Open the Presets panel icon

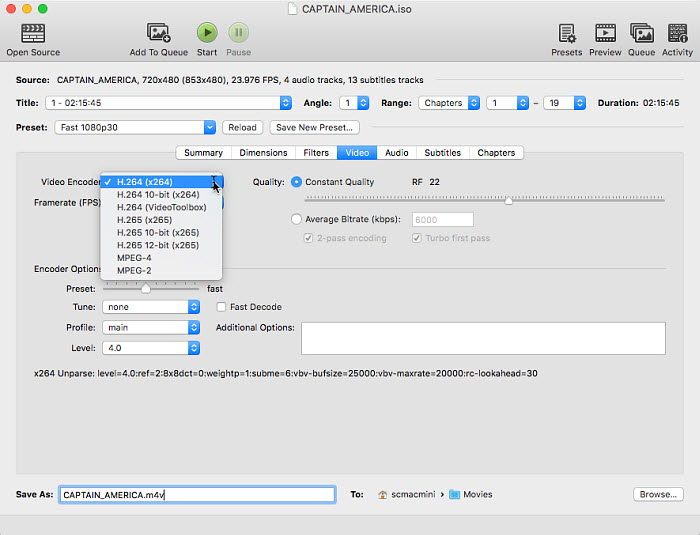coord(567,33)
